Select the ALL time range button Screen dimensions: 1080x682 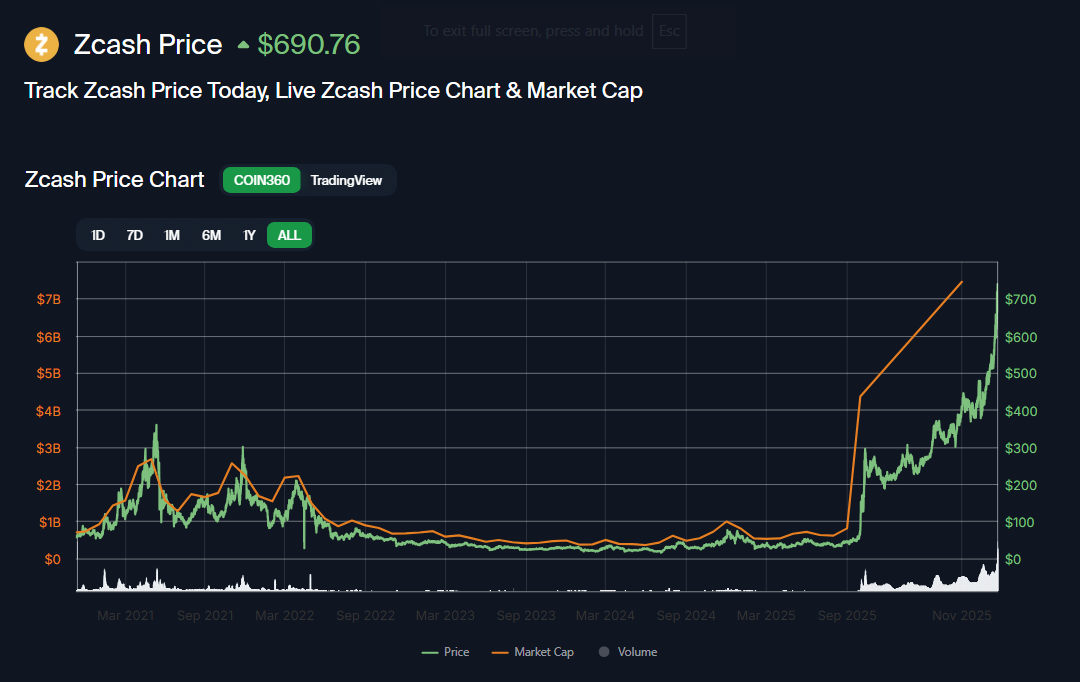tap(289, 235)
